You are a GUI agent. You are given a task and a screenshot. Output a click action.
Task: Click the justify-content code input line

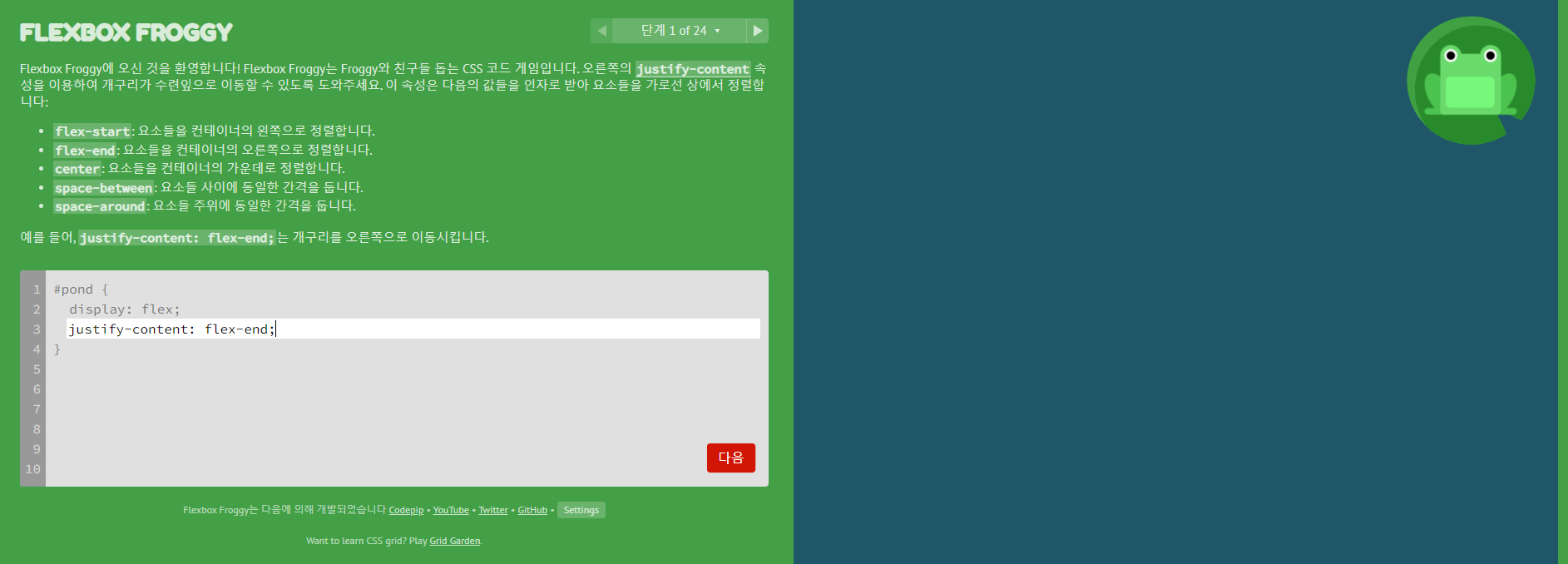tap(413, 329)
